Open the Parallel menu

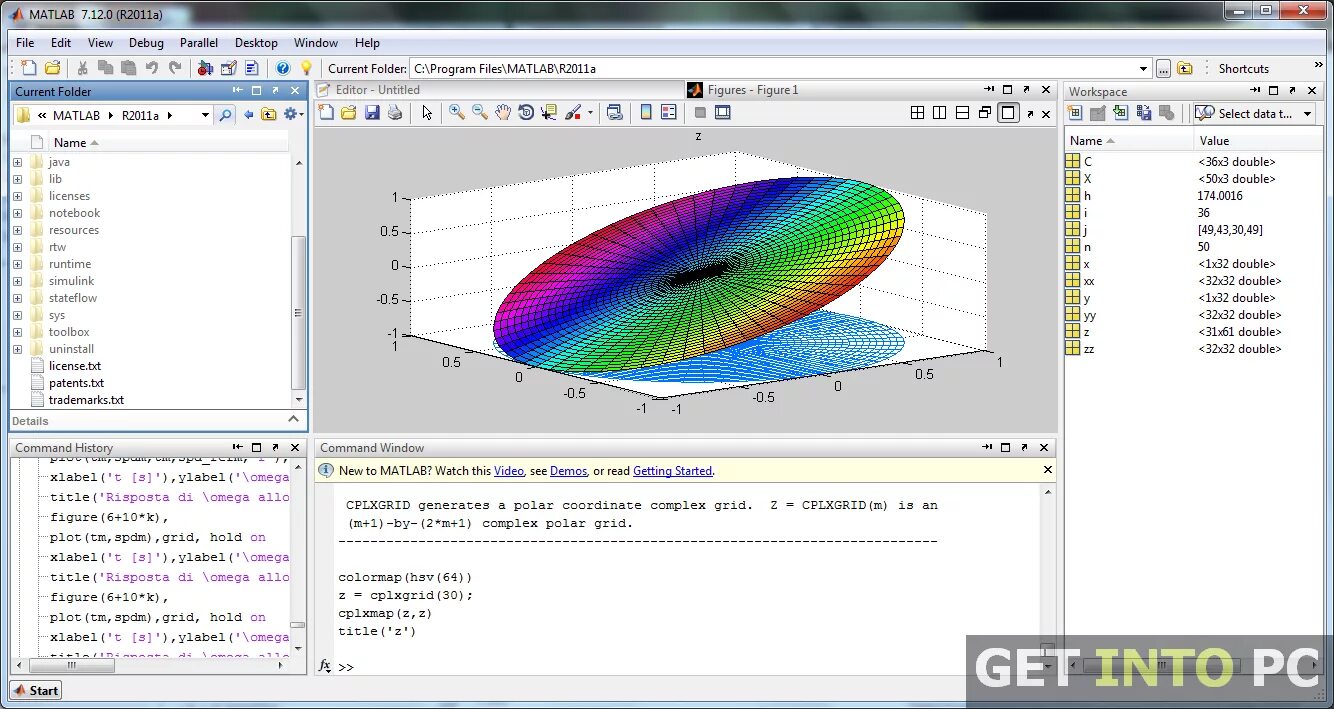199,43
